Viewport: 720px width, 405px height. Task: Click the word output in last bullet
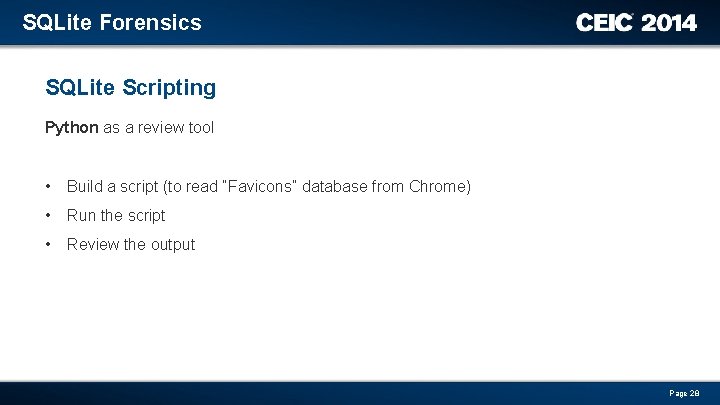(x=173, y=245)
